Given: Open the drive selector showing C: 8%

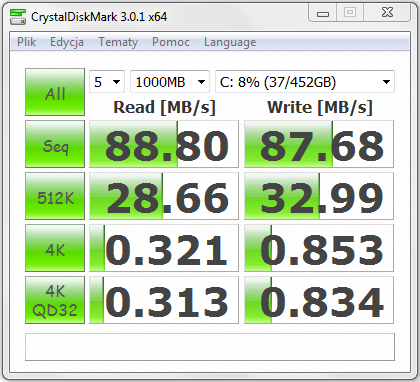Looking at the screenshot, I should click(x=305, y=82).
